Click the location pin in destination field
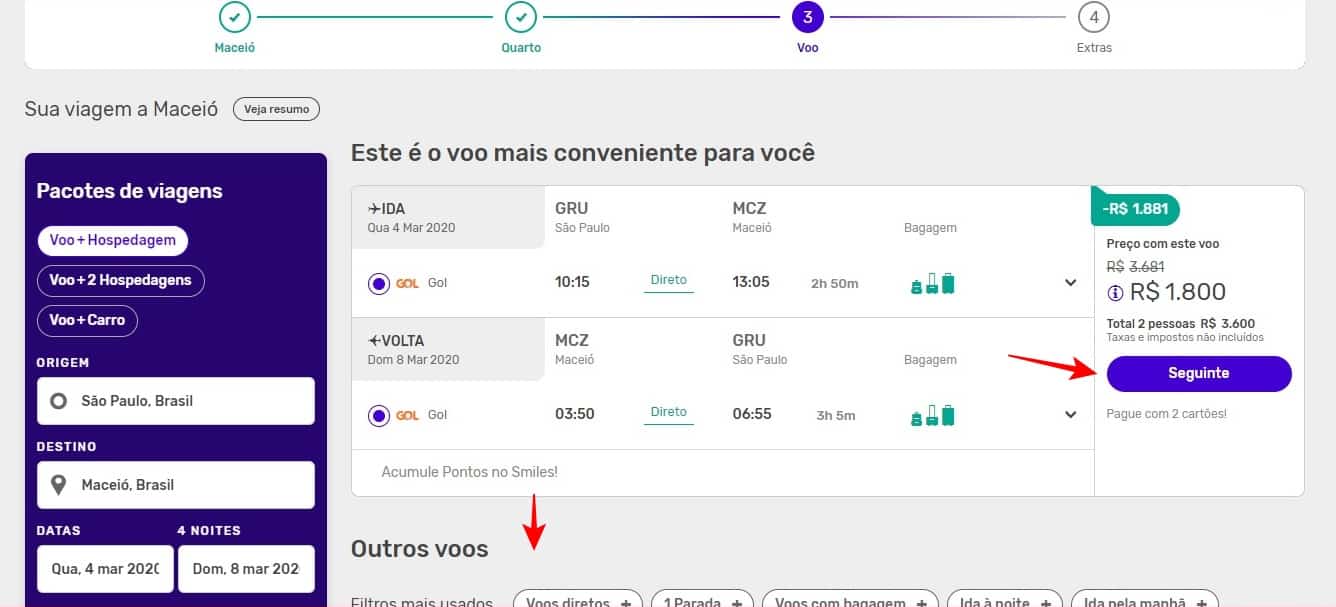Image resolution: width=1336 pixels, height=607 pixels. point(59,485)
